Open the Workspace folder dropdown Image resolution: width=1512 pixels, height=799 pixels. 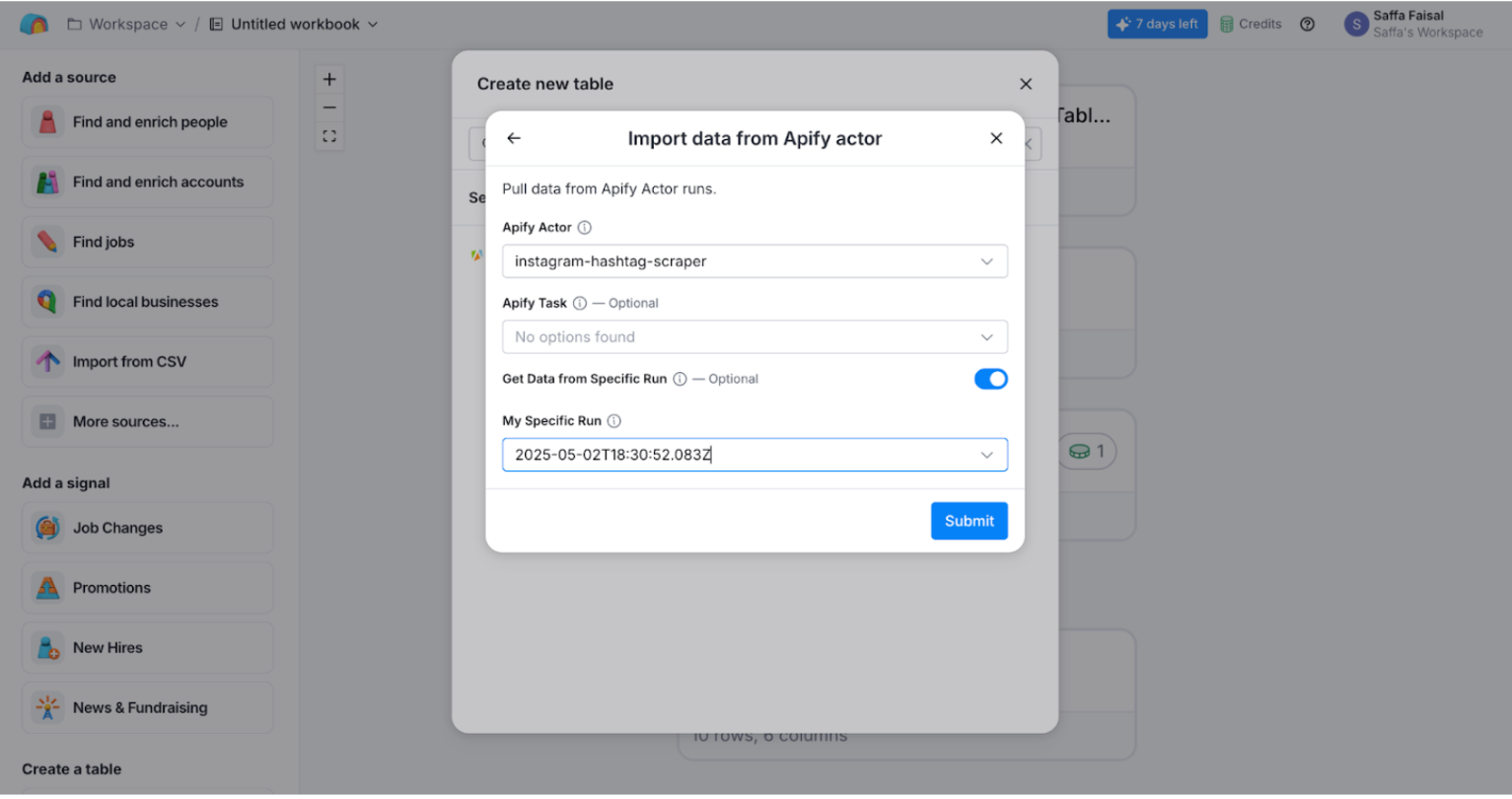coord(126,25)
